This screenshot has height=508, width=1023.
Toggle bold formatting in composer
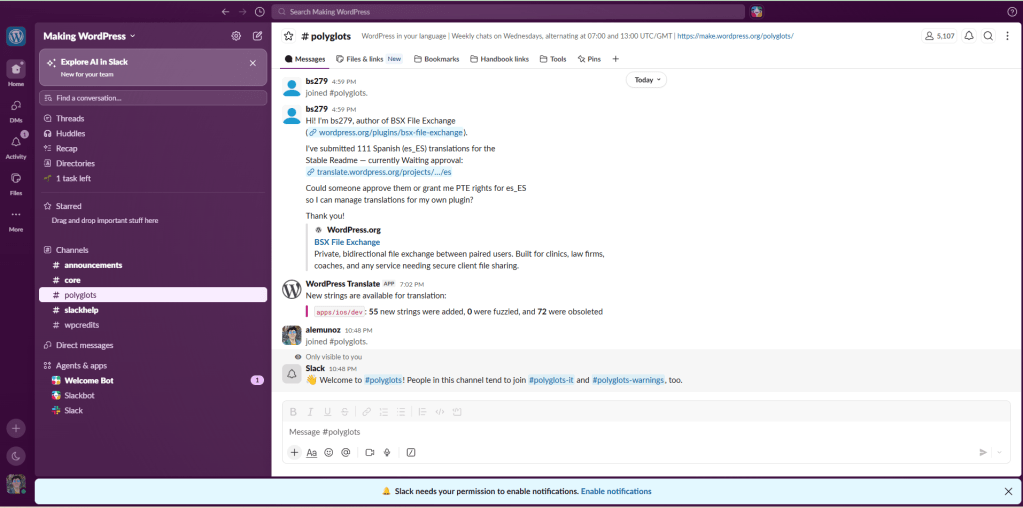click(x=294, y=411)
